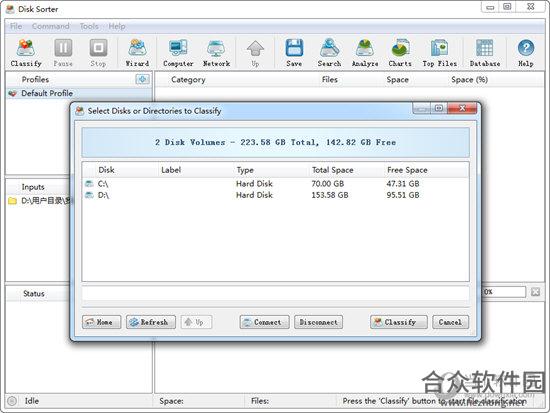550x413 pixels.
Task: Click the Classify toolbar icon
Action: (26, 53)
